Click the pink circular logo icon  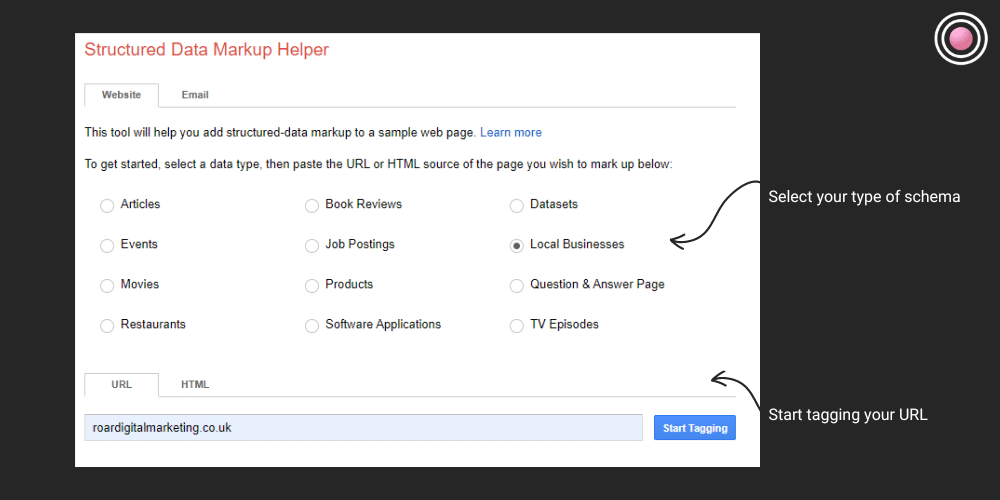[x=960, y=39]
